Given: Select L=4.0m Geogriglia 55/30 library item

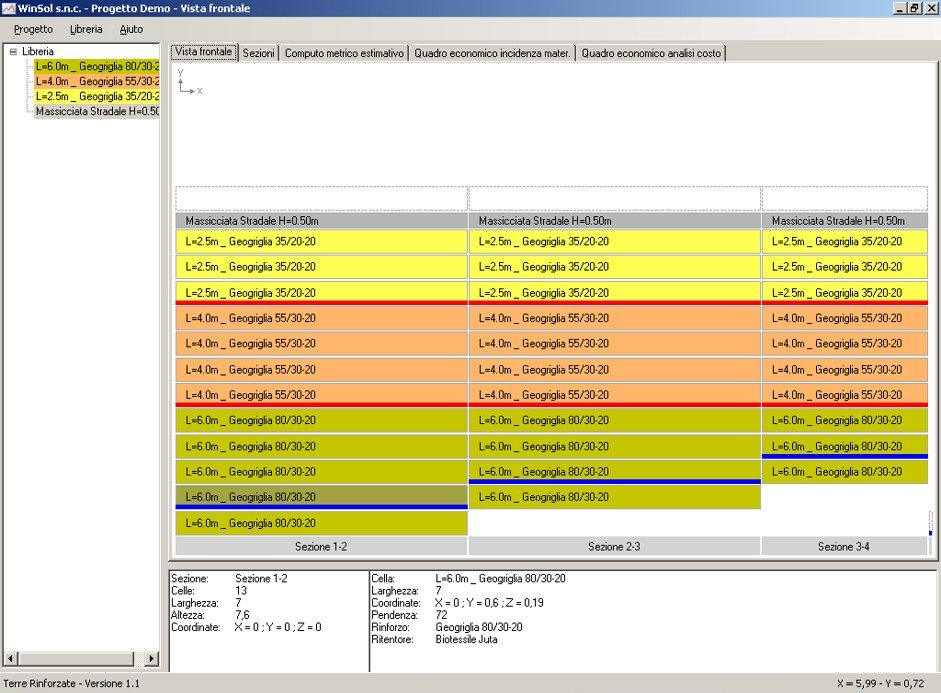Looking at the screenshot, I should coord(97,81).
